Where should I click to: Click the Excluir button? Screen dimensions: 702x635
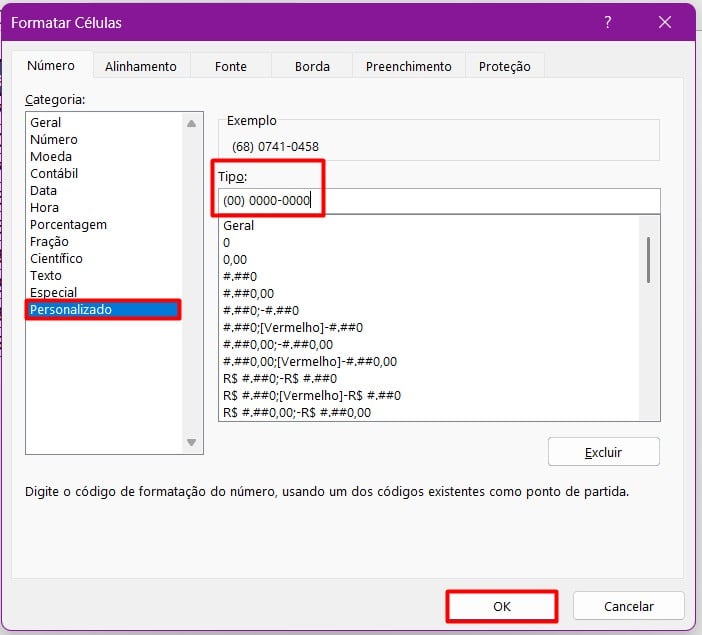click(x=604, y=452)
